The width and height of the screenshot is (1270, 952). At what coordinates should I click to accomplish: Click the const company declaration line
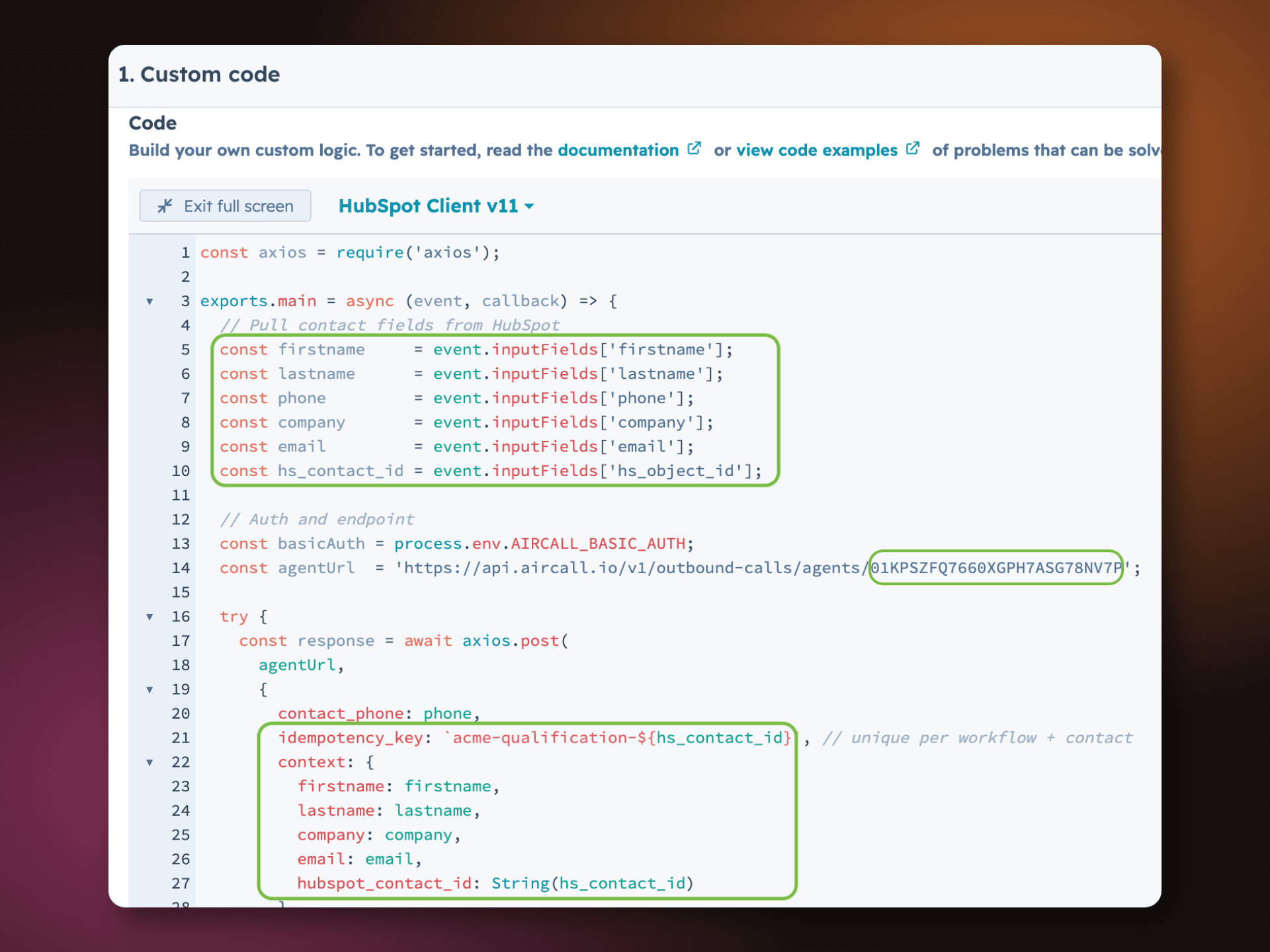(467, 422)
